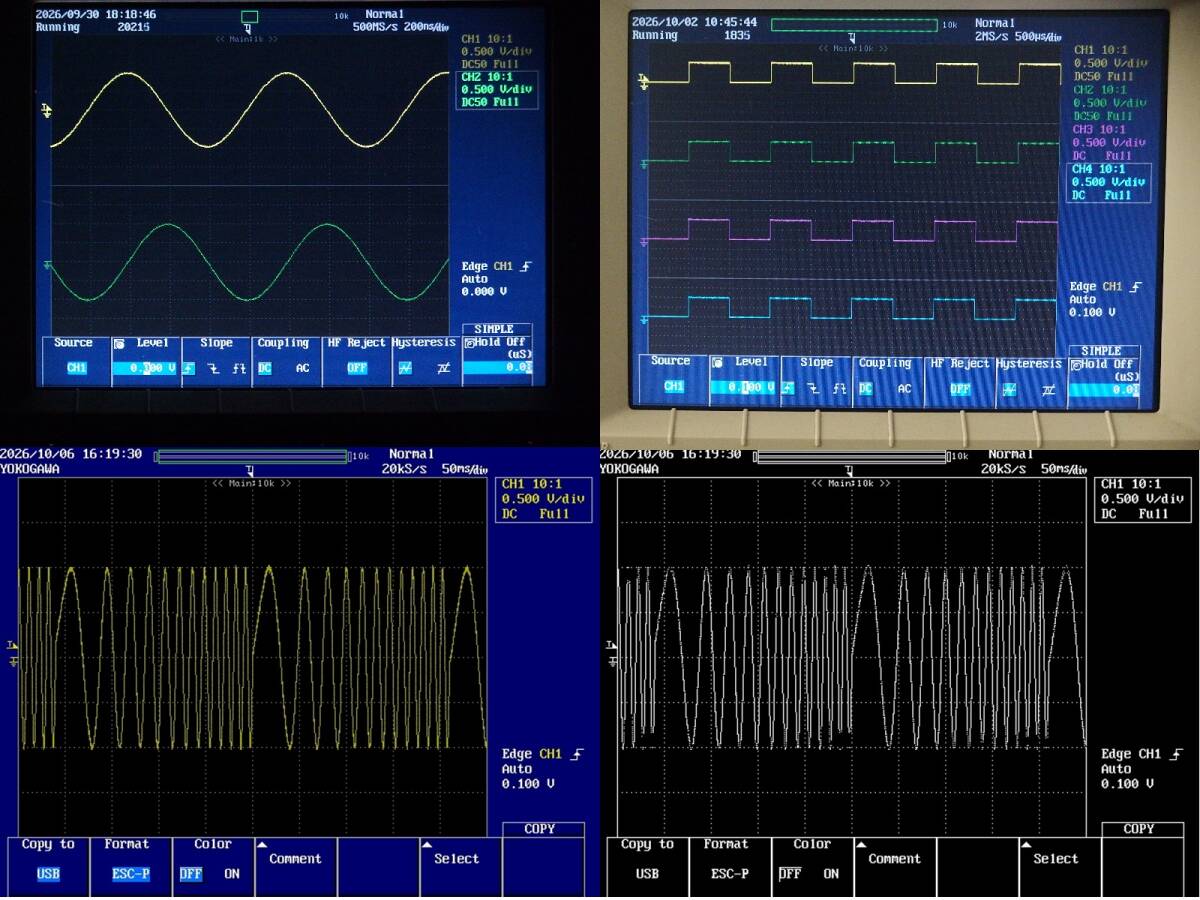1200x900 pixels.
Task: Expand Select submenu on blue screen
Action: click(459, 866)
